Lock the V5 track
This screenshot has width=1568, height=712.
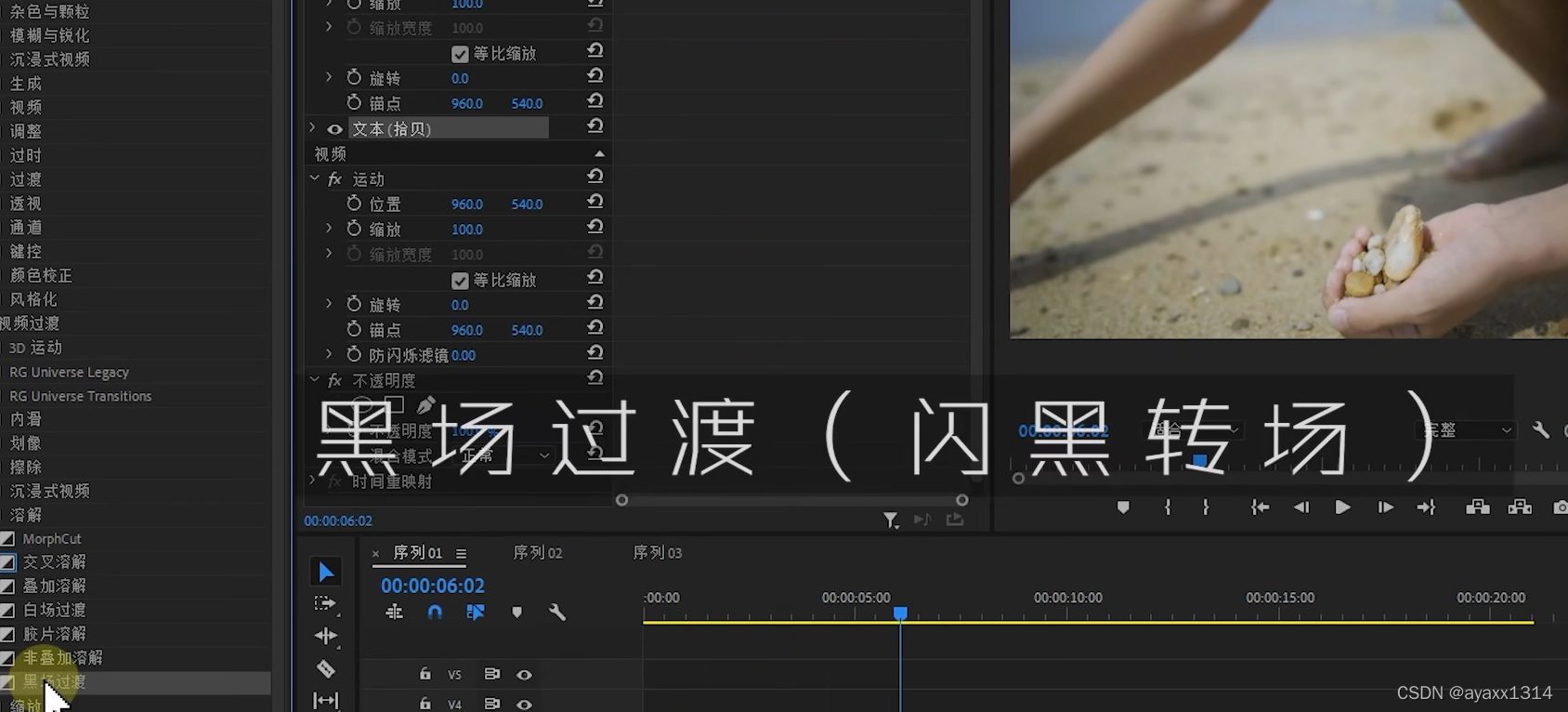425,674
